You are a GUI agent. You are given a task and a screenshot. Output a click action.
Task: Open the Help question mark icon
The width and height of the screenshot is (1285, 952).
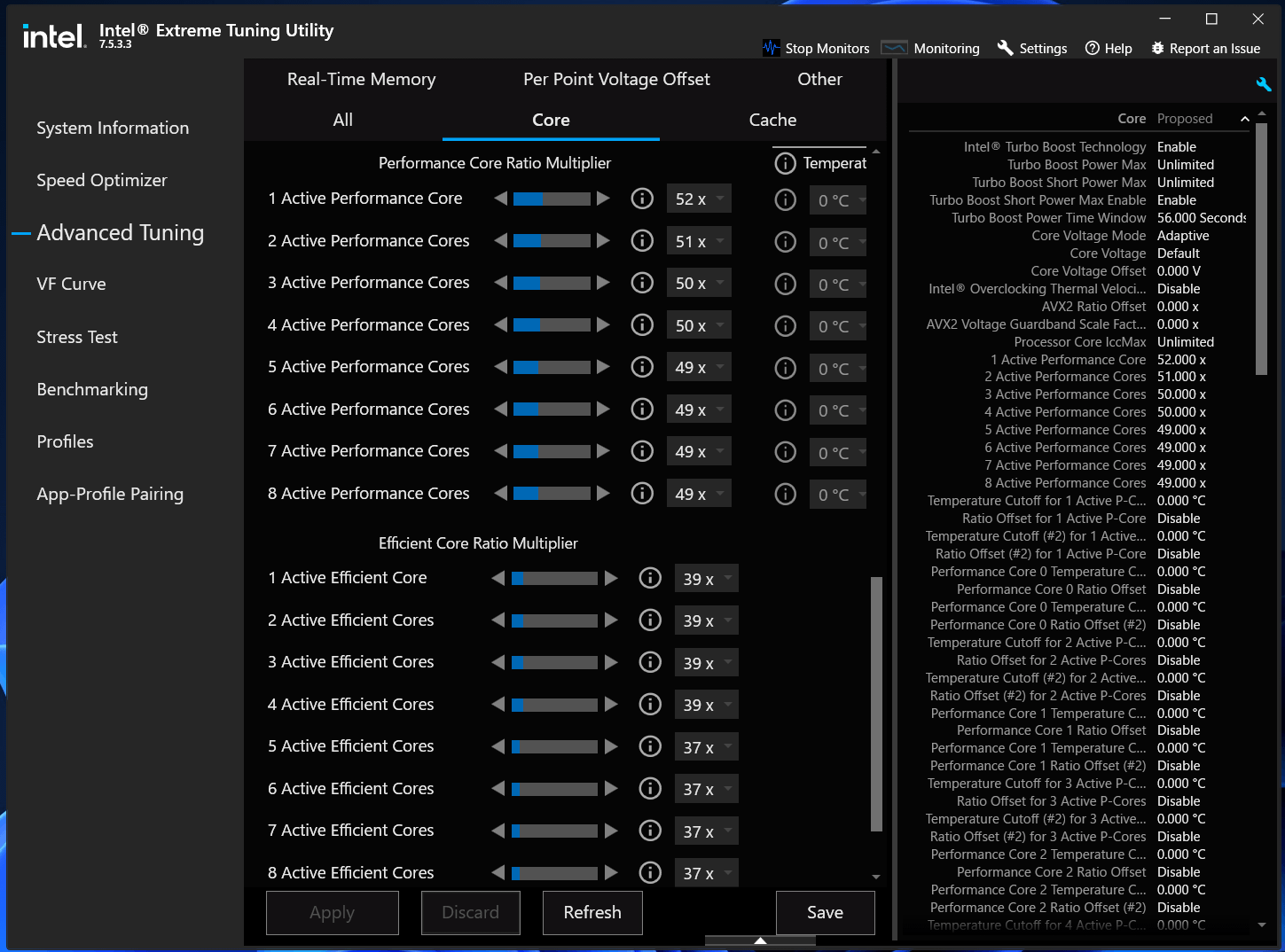coord(1093,48)
